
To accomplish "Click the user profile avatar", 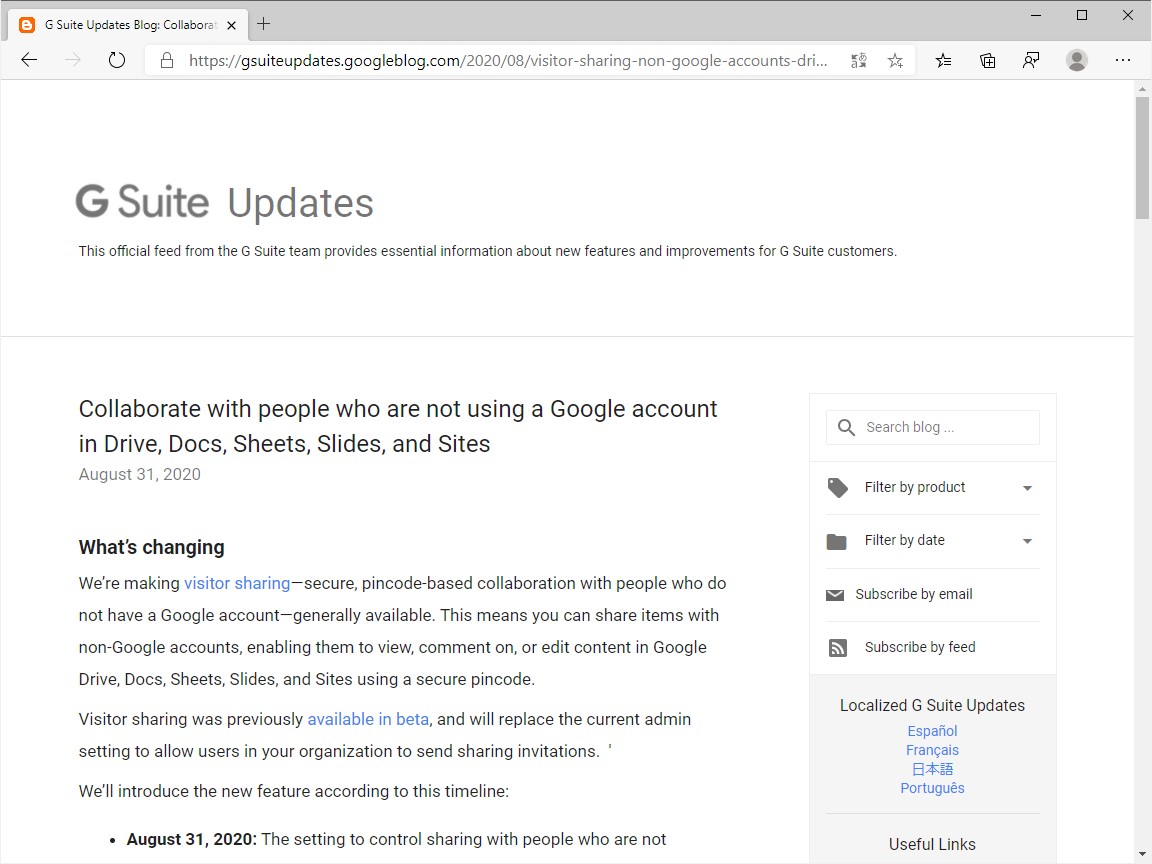I will 1076,60.
